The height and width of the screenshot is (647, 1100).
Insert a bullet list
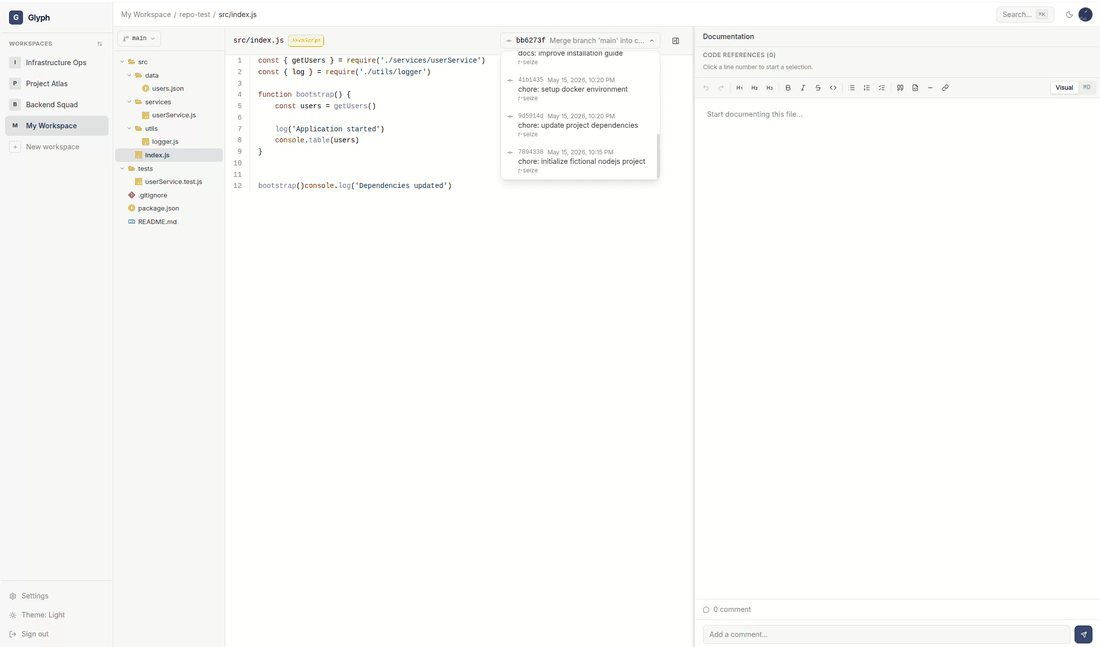coord(852,88)
